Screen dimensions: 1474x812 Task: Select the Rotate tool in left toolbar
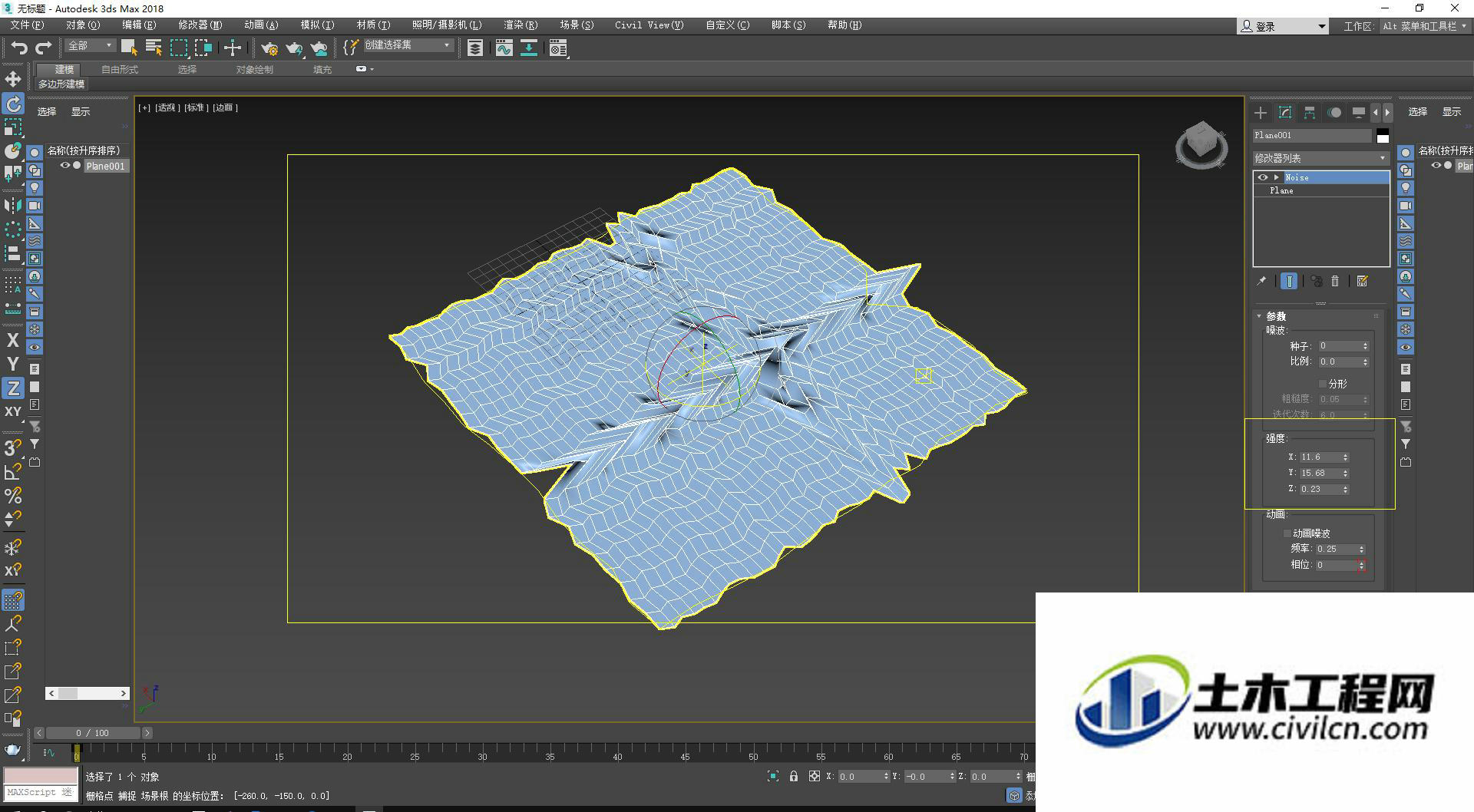(13, 104)
